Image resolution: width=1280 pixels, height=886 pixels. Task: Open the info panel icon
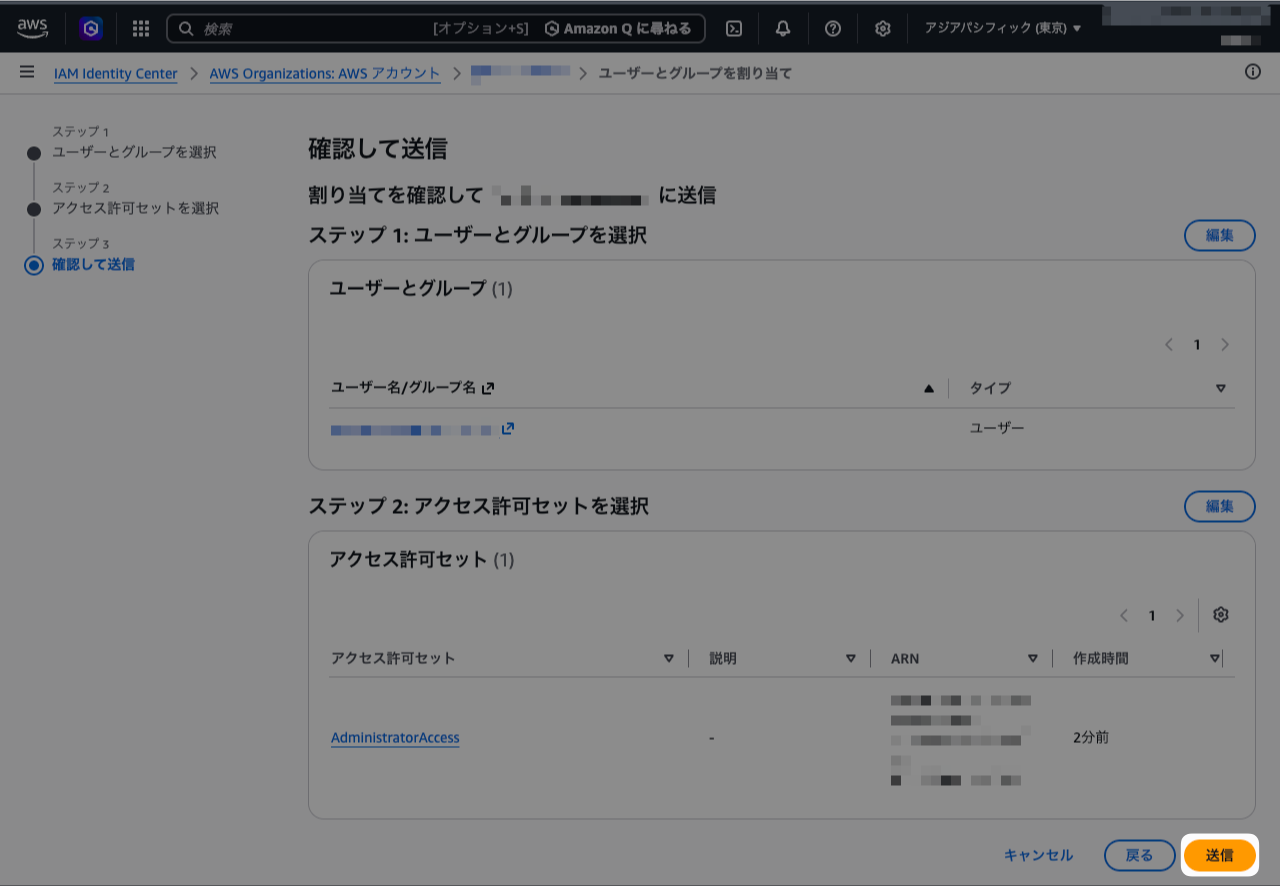(x=1252, y=72)
